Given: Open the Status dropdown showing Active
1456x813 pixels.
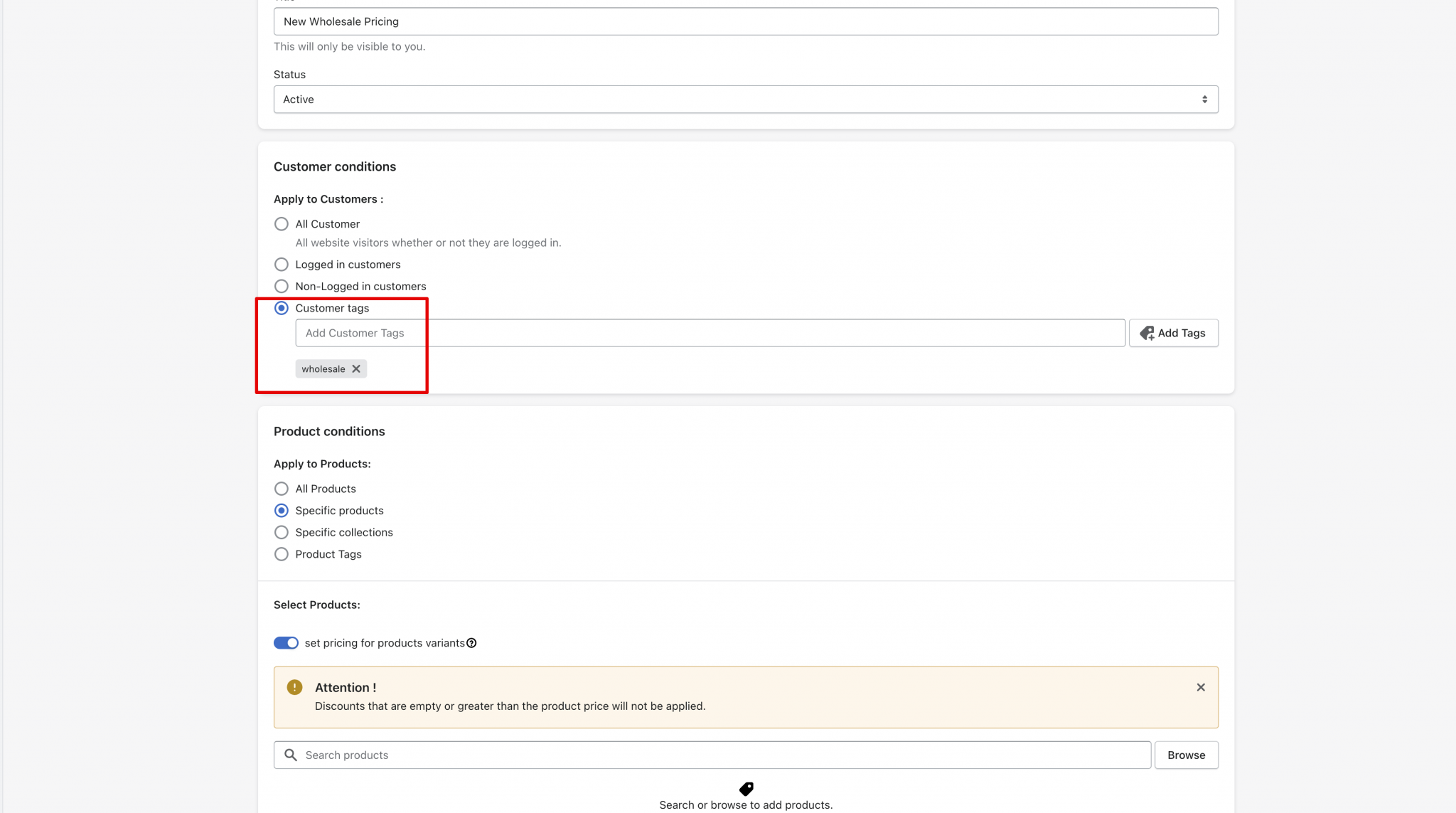Looking at the screenshot, I should pyautogui.click(x=745, y=100).
